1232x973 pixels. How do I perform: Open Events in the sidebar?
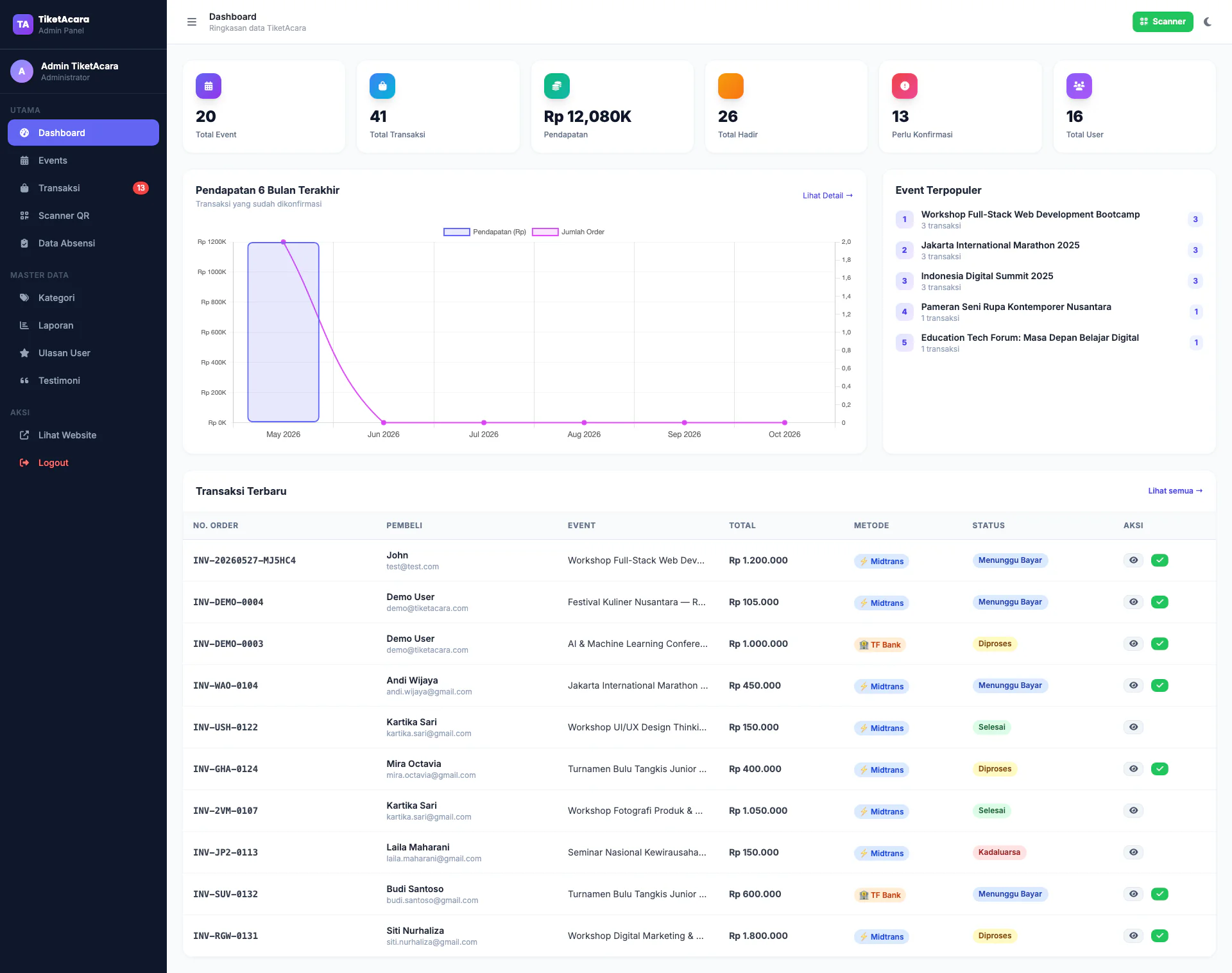pos(83,160)
